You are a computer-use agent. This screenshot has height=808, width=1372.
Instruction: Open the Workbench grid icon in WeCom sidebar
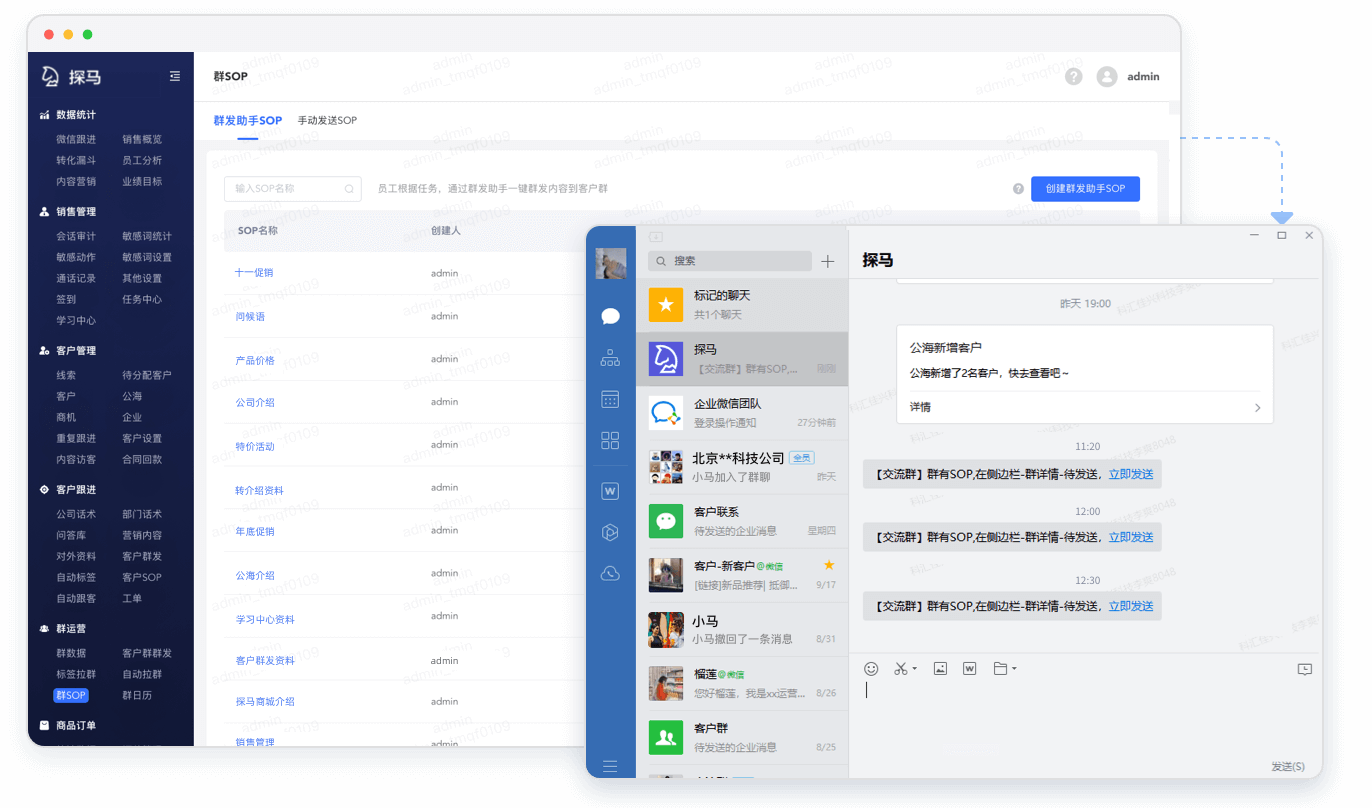coord(610,440)
